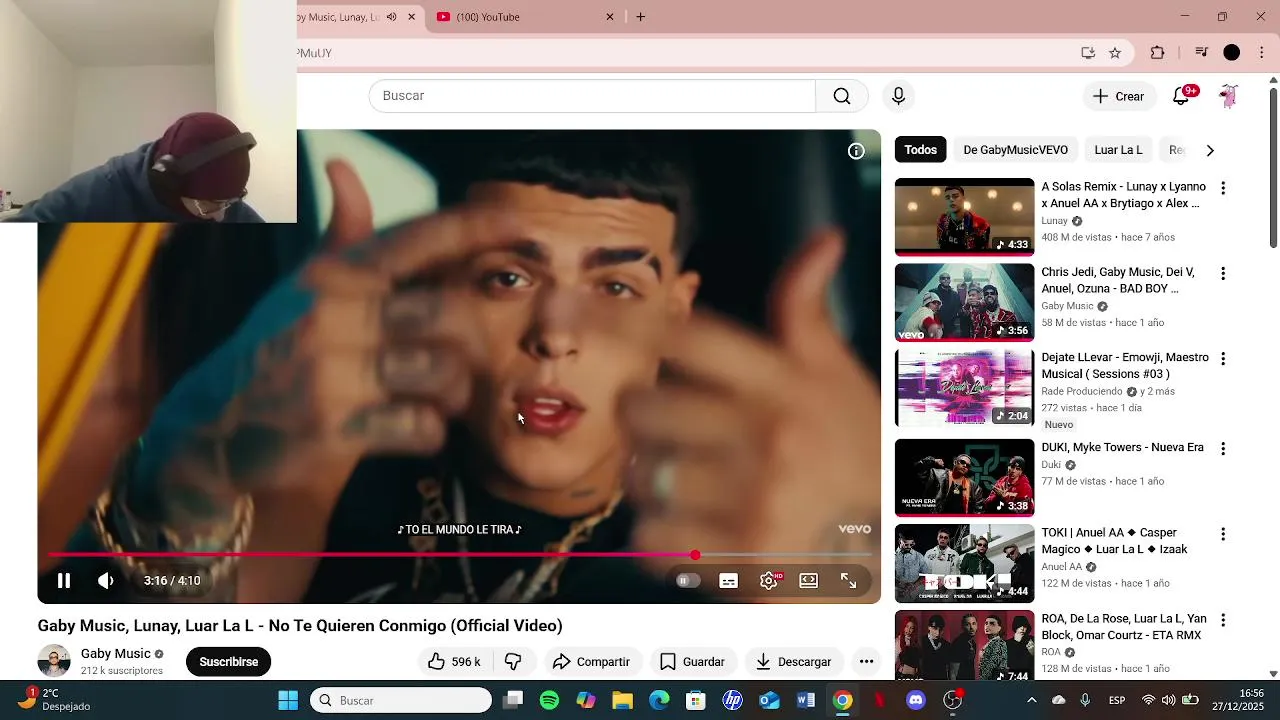Open the TOKI Anuel AA video title
The width and height of the screenshot is (1280, 720).
point(1114,541)
